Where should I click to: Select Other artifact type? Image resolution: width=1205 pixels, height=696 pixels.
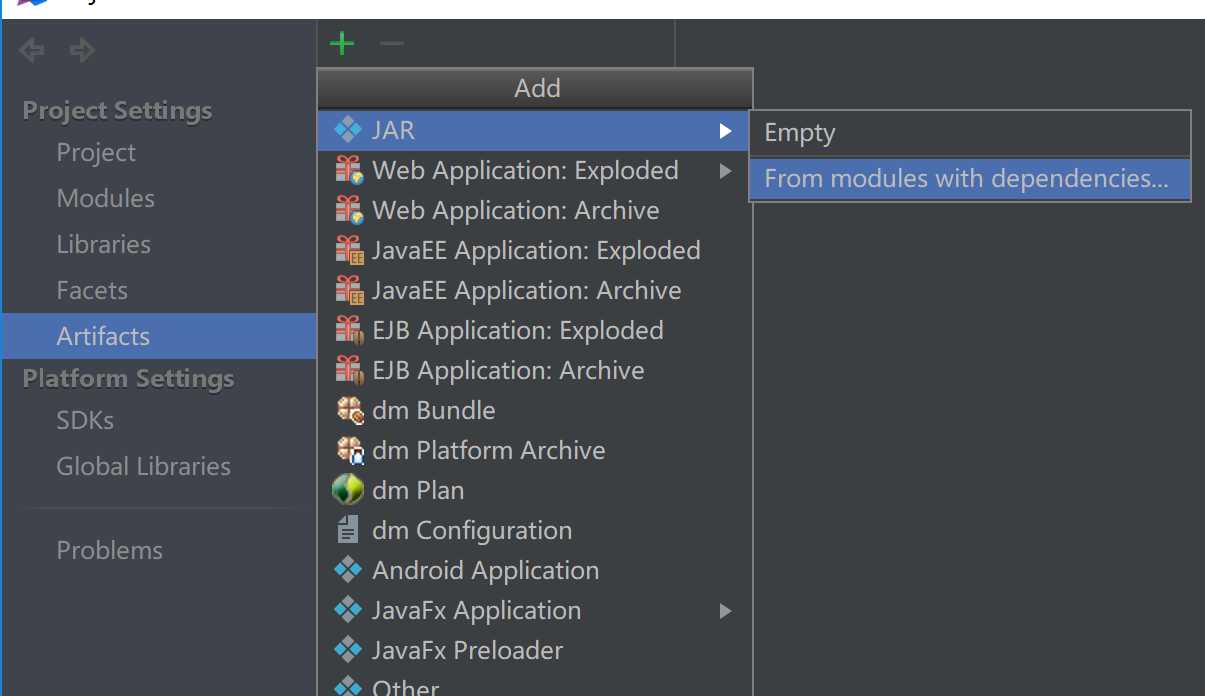coord(534,684)
